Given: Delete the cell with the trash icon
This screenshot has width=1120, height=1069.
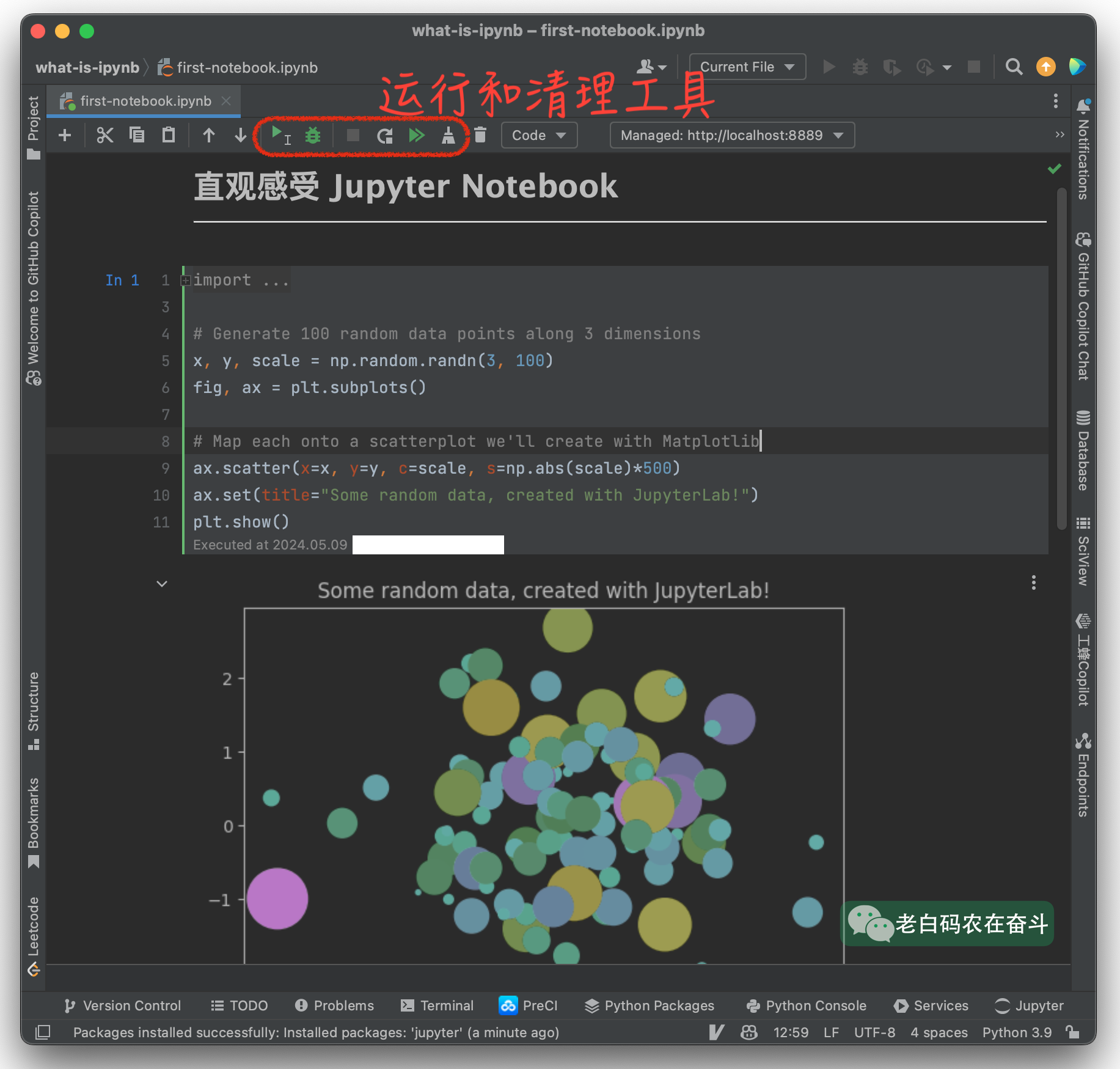Looking at the screenshot, I should 480,135.
